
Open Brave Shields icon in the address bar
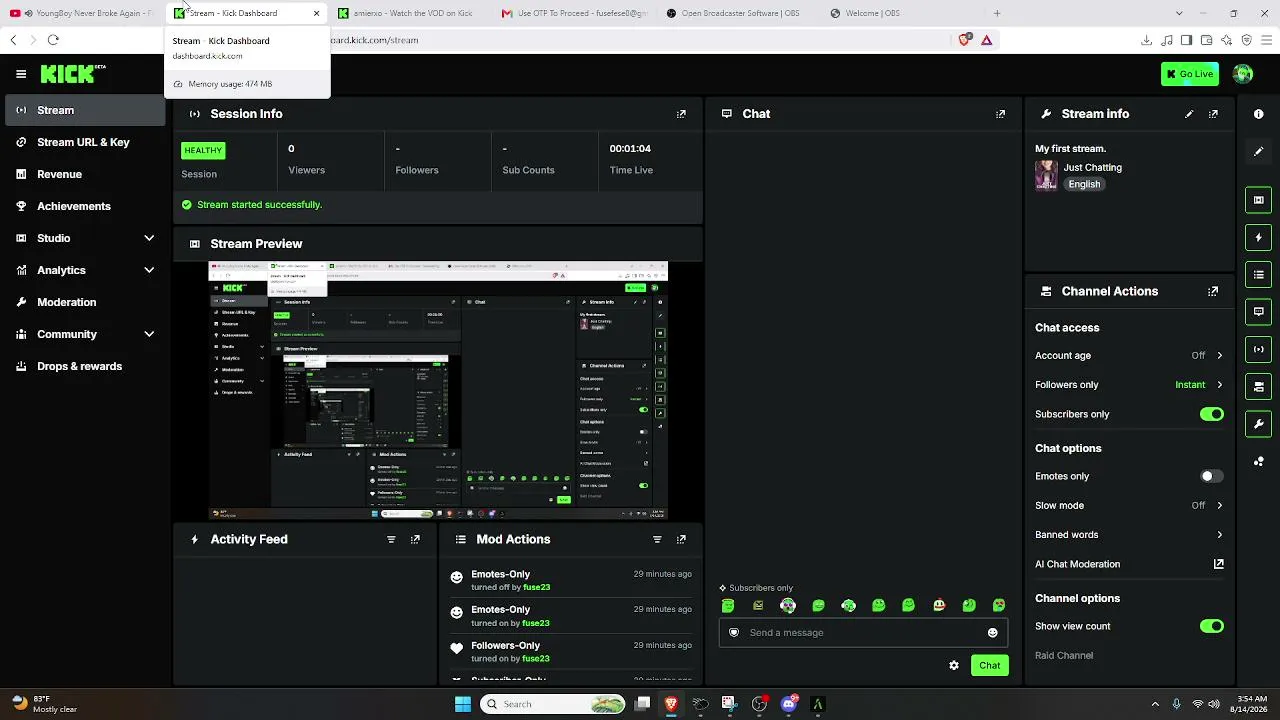pos(965,40)
